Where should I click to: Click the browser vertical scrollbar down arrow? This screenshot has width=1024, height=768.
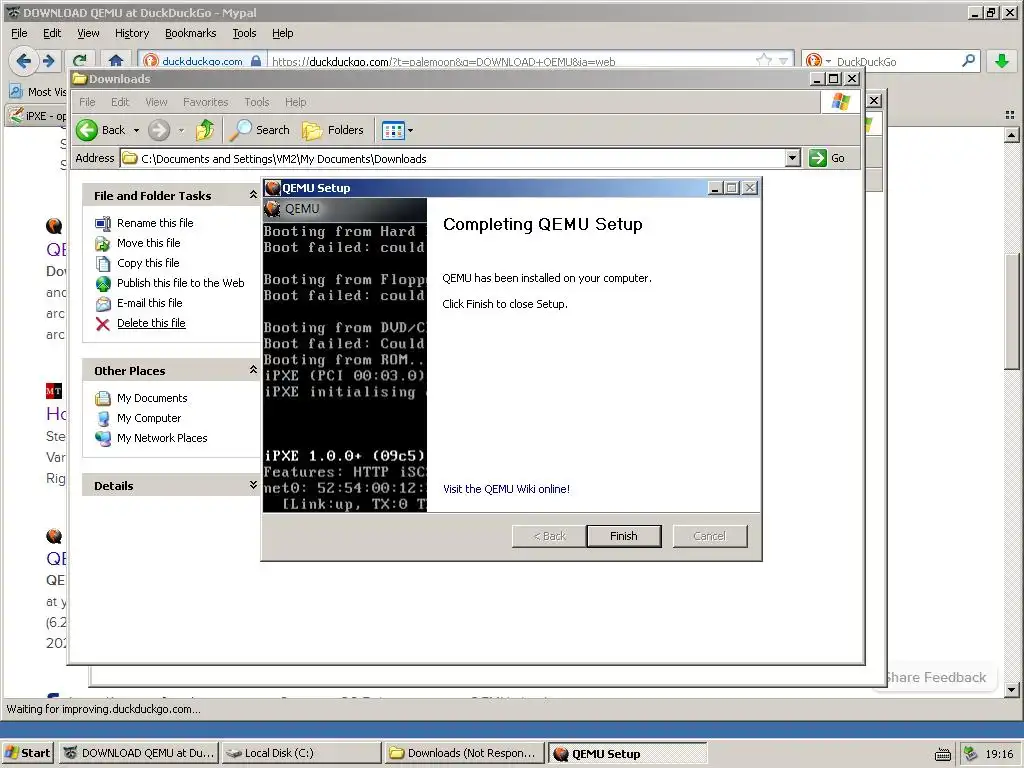coord(1012,690)
